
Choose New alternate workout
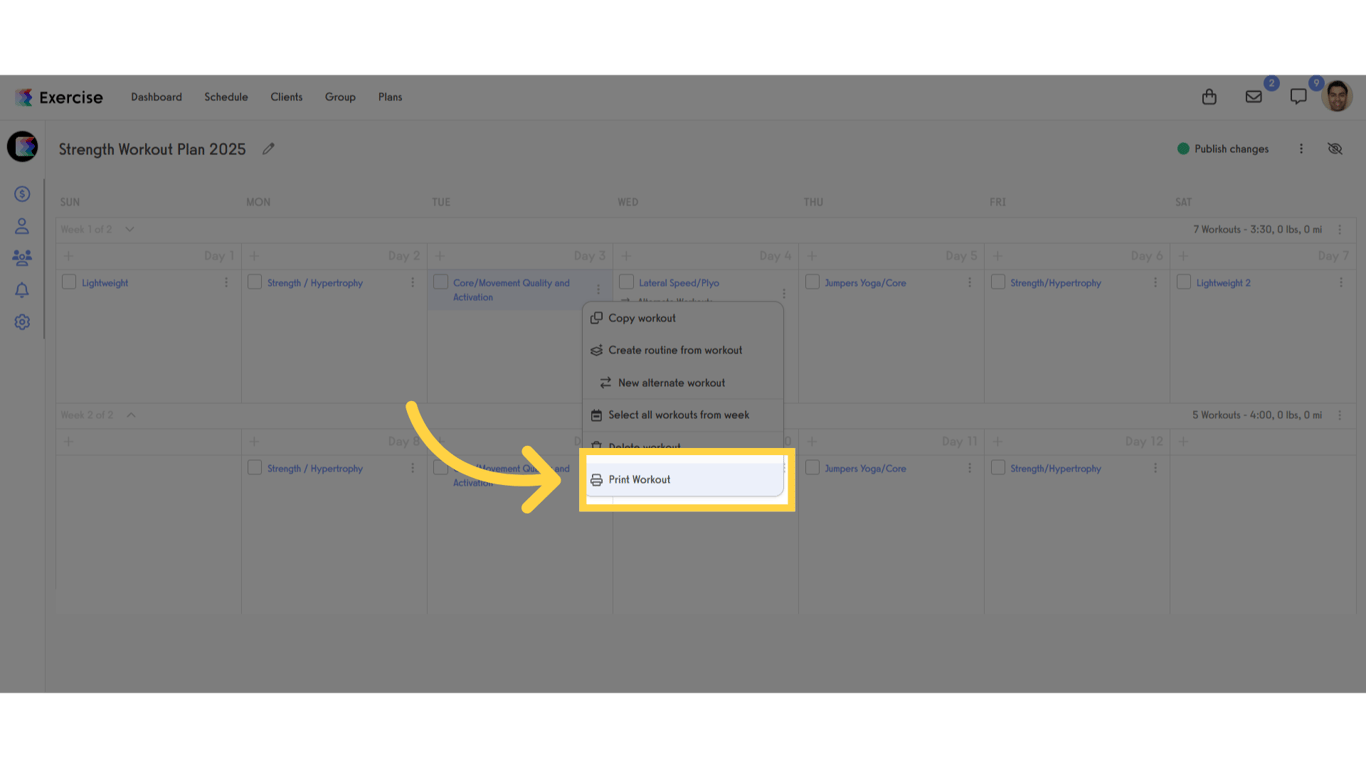pos(683,383)
